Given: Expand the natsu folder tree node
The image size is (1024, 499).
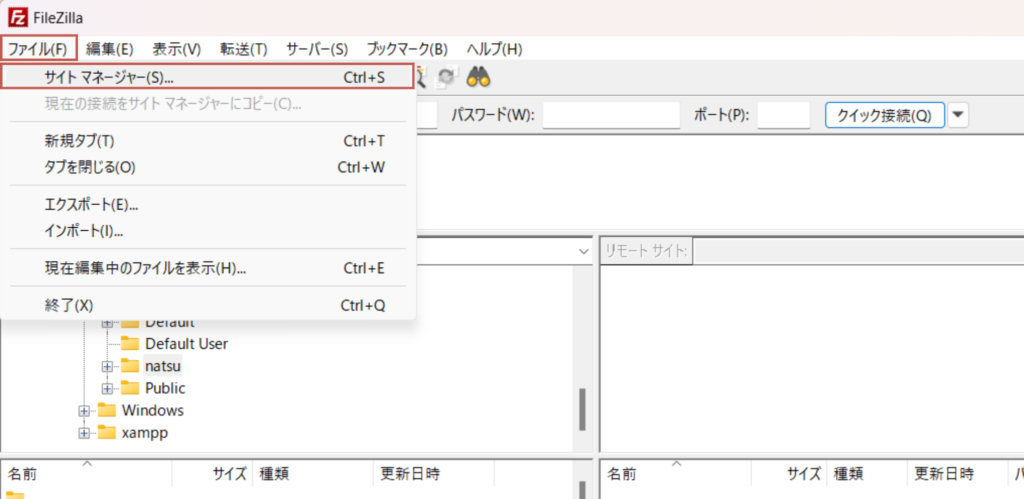Looking at the screenshot, I should (x=107, y=366).
